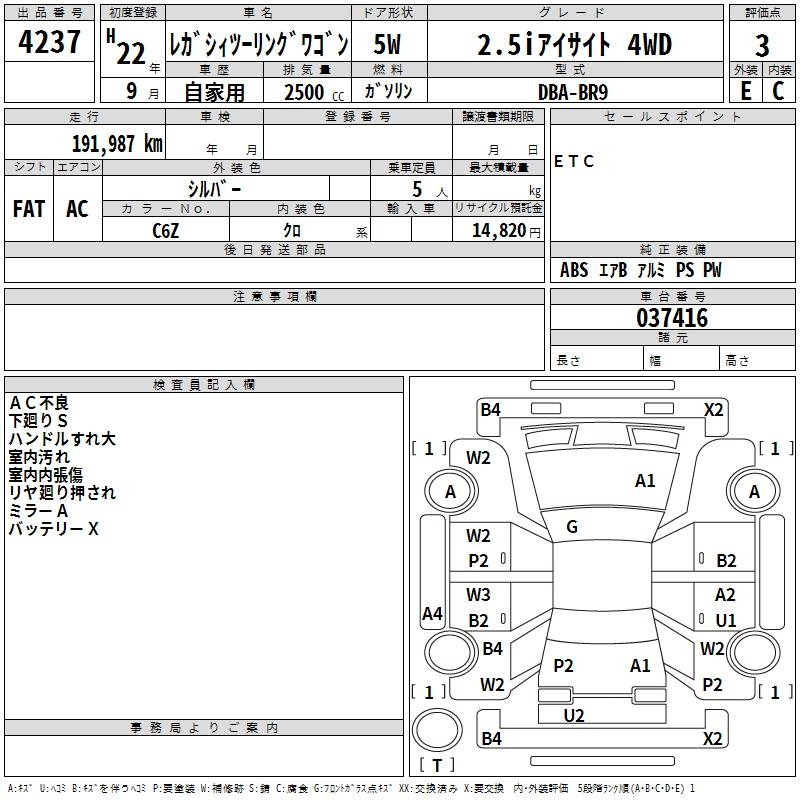The height and width of the screenshot is (800, 800).
Task: Click the grade text 2.5iアイサイト 4WD
Action: click(x=574, y=44)
